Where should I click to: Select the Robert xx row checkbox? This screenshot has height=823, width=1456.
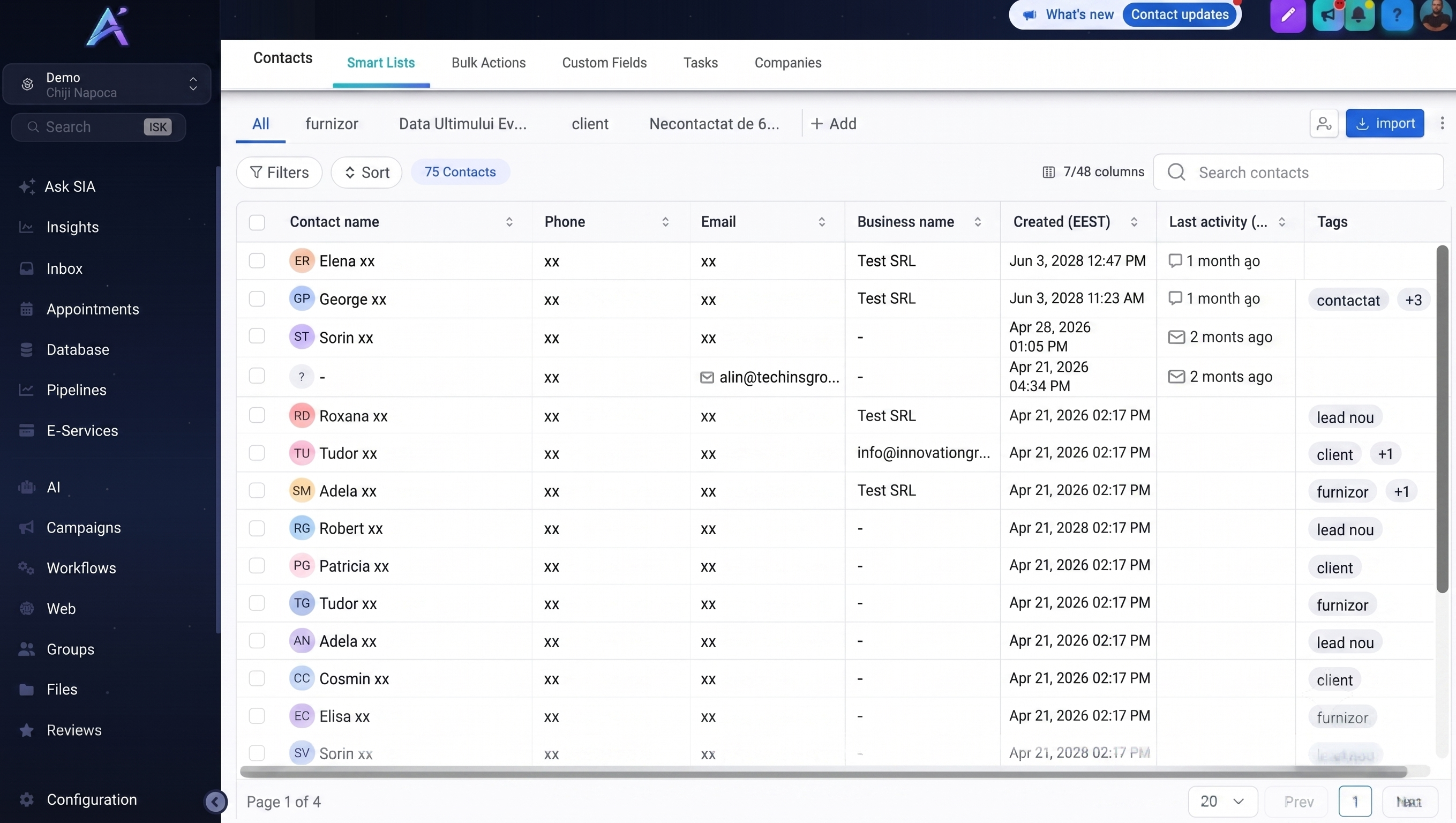[257, 528]
